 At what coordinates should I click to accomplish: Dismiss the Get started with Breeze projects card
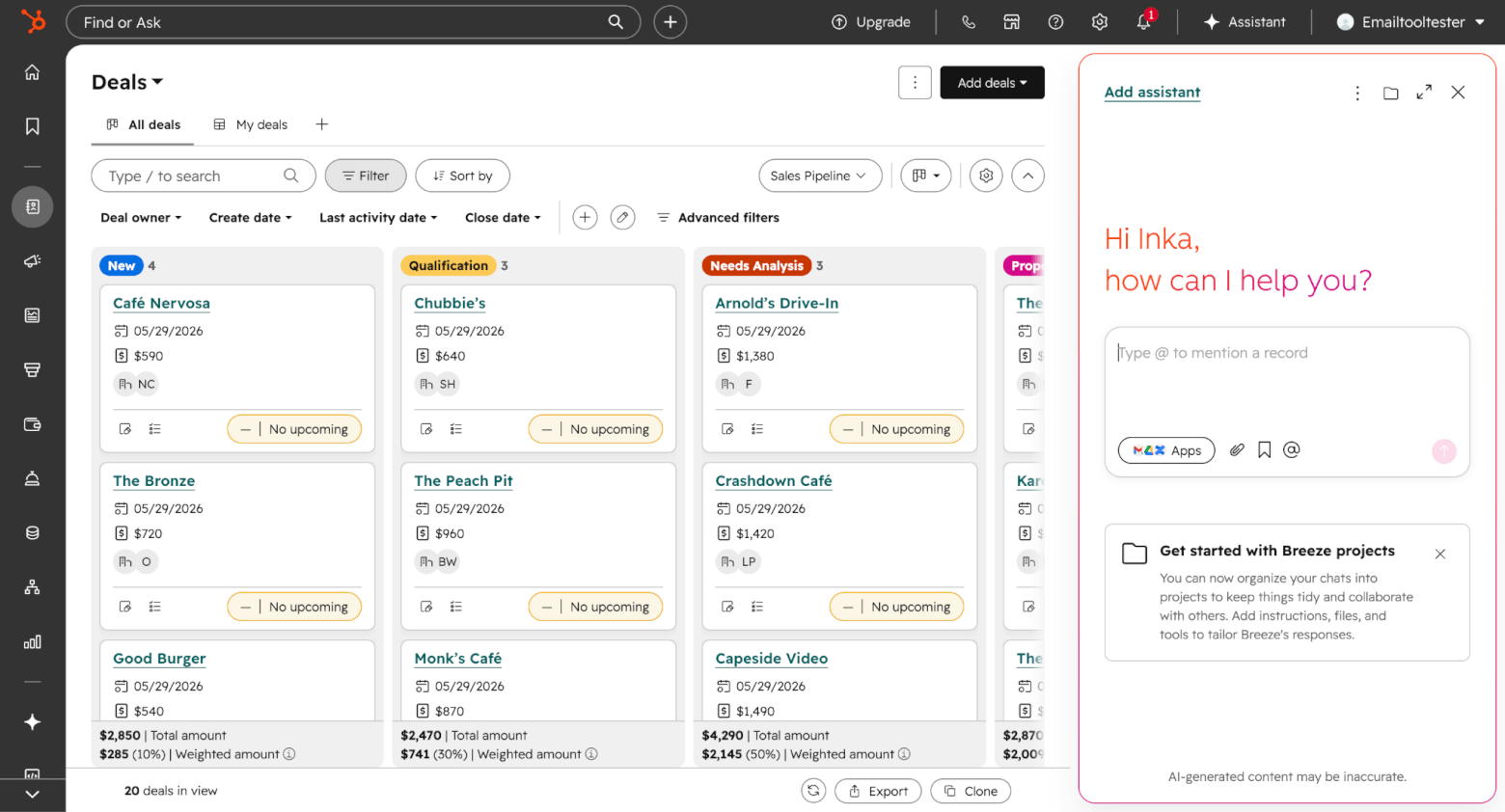point(1440,554)
